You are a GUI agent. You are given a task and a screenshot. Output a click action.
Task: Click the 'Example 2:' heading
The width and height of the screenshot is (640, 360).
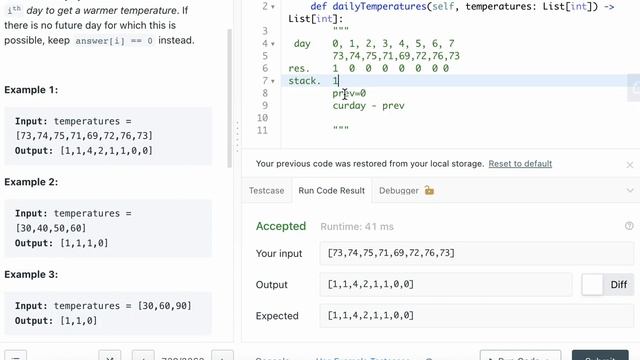pyautogui.click(x=31, y=182)
